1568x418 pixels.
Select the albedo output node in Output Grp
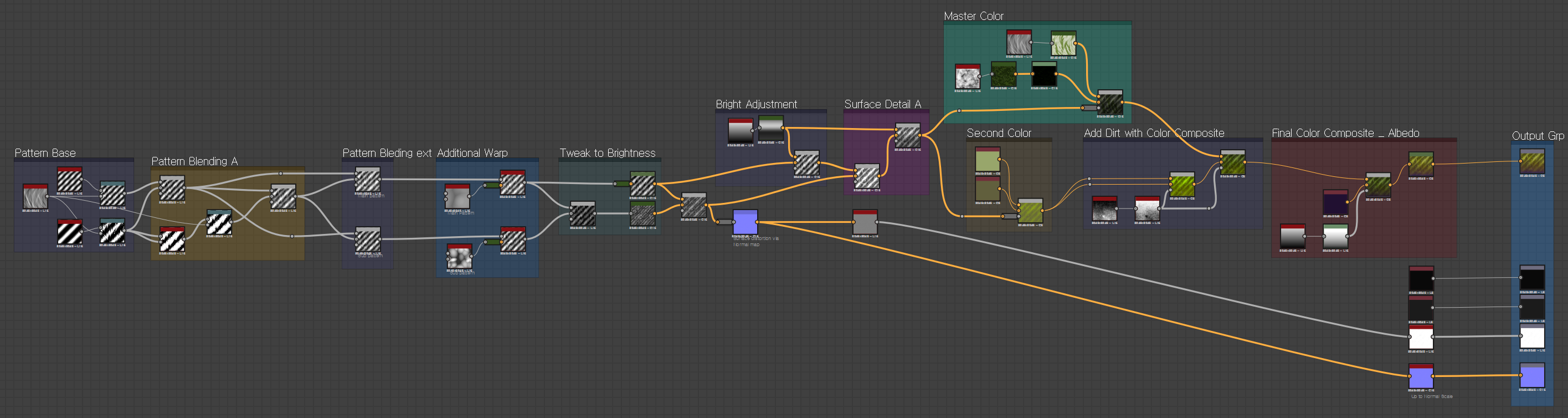click(x=1531, y=162)
